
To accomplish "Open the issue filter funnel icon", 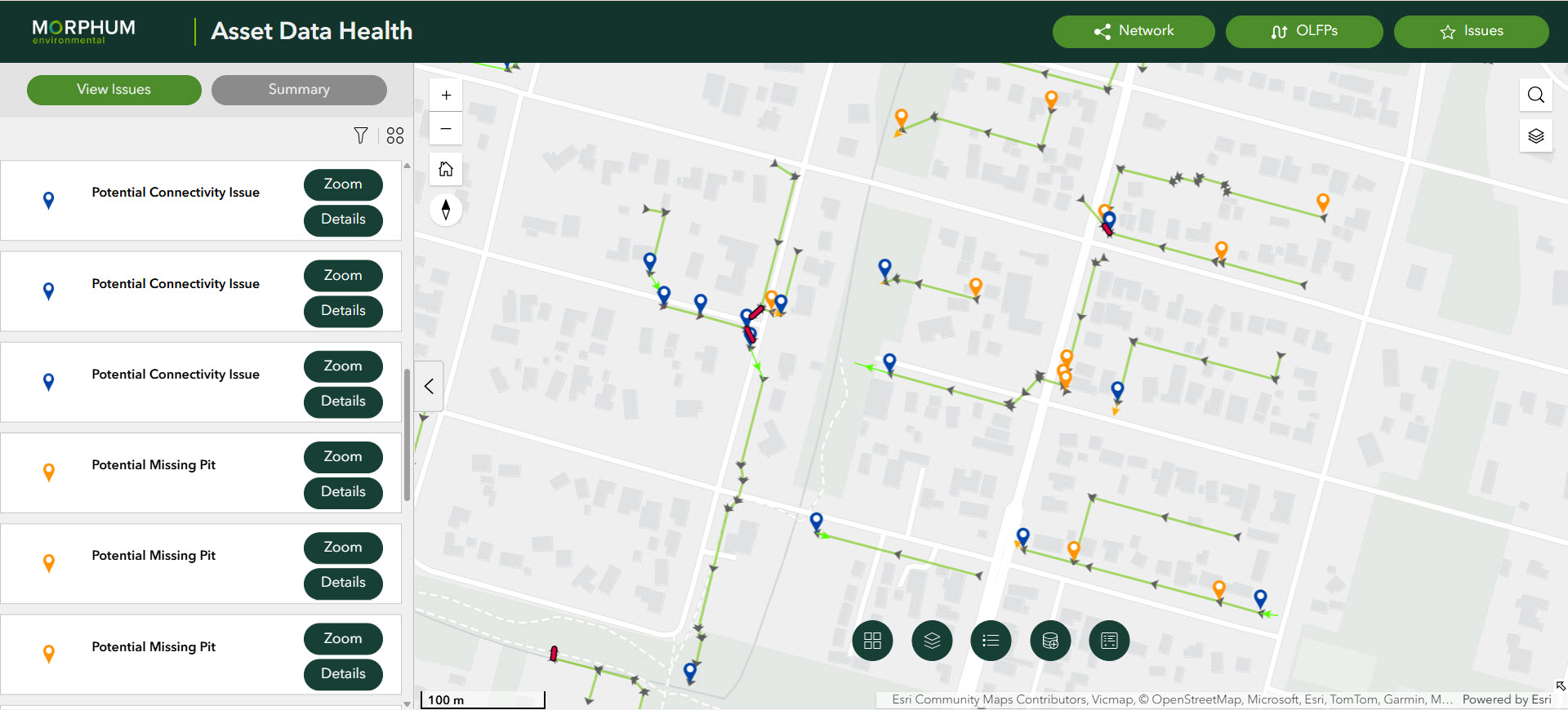I will point(361,135).
